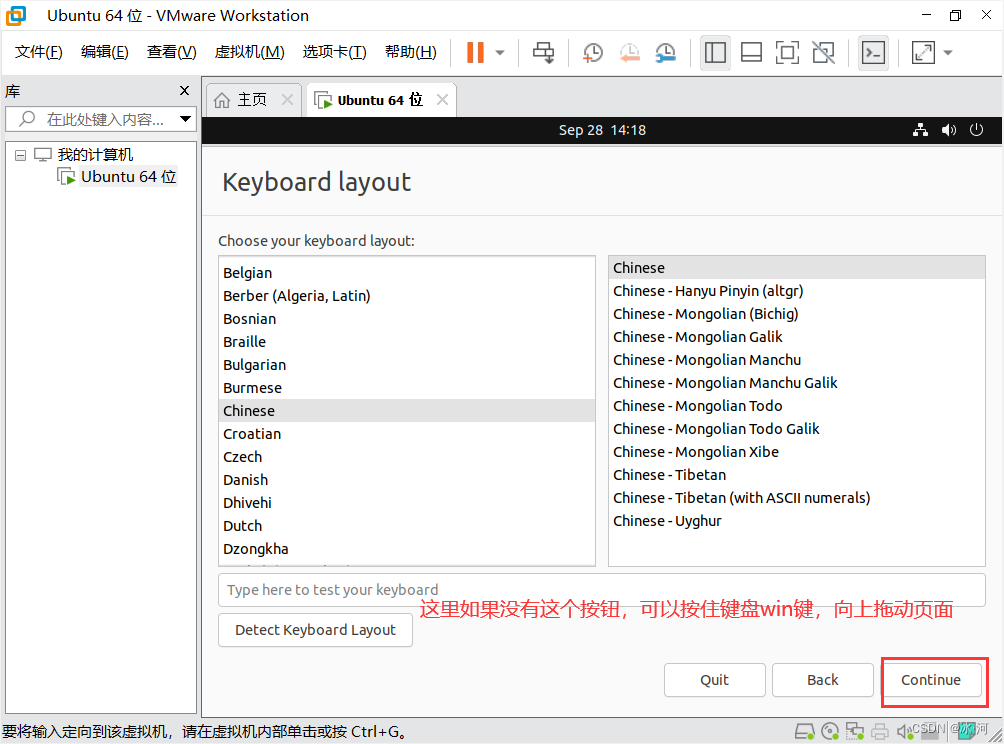The width and height of the screenshot is (1004, 744).
Task: Select Chinese - Hanyu Pinyin (altgr) variant
Action: click(x=797, y=291)
